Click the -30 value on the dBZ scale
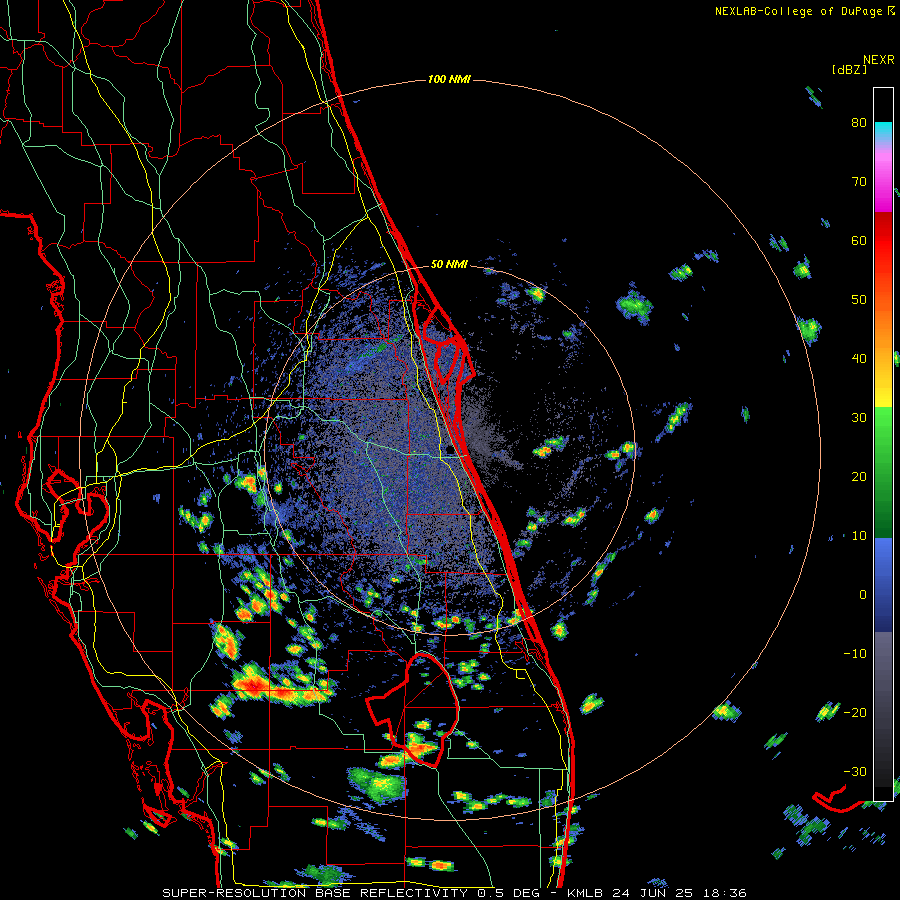This screenshot has height=900, width=900. pyautogui.click(x=855, y=771)
